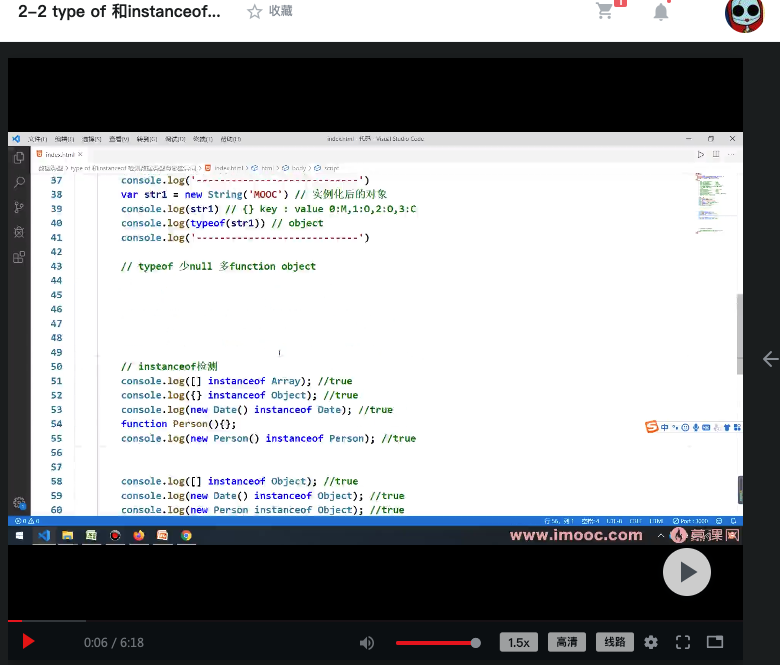Open the 文件 menu in VS Code

(37, 139)
